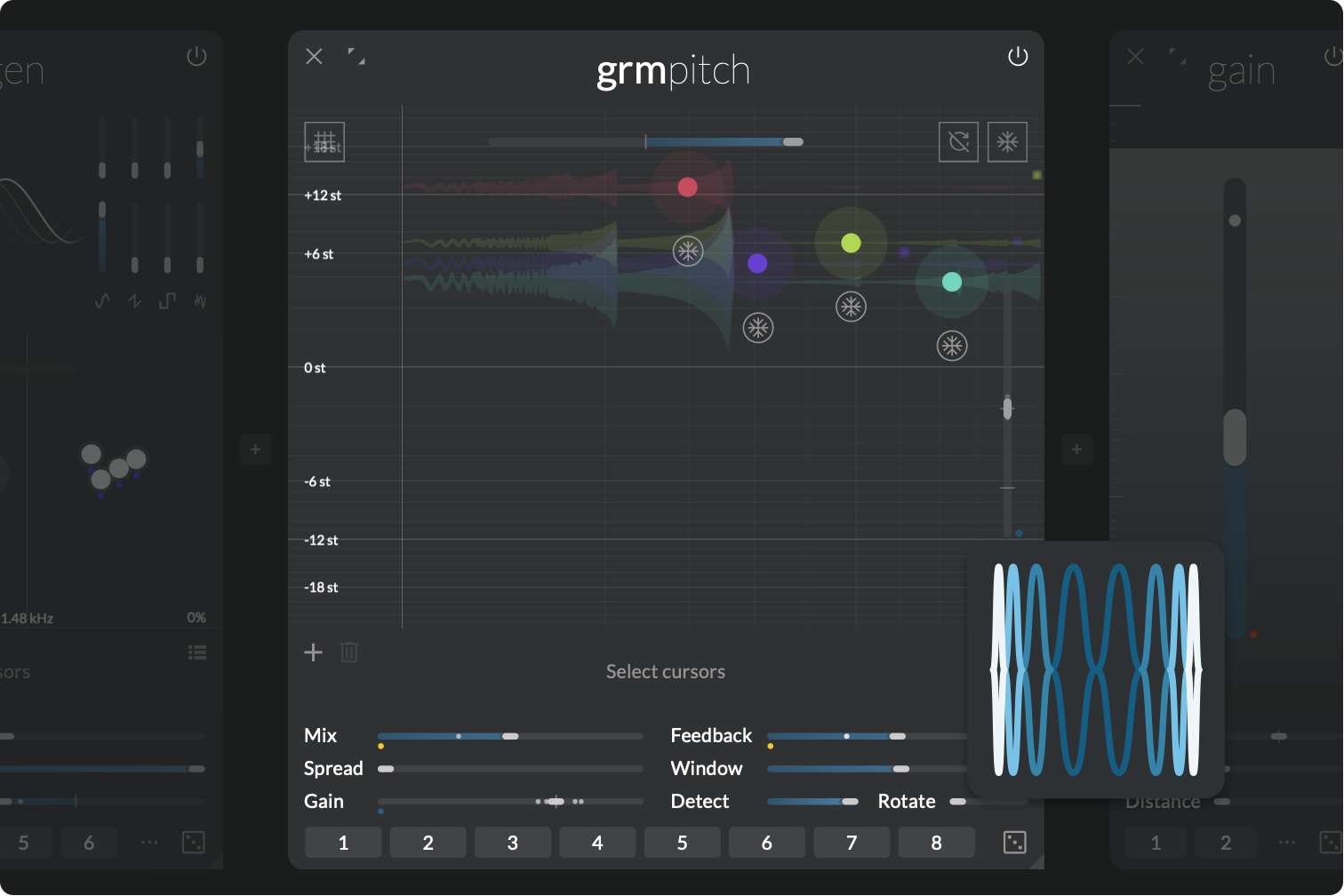Add a new cursor with the plus icon

point(313,652)
